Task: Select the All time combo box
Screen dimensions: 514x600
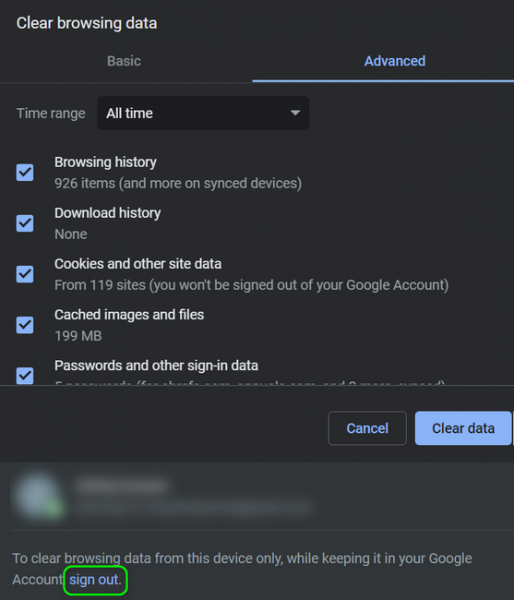Action: coord(203,113)
